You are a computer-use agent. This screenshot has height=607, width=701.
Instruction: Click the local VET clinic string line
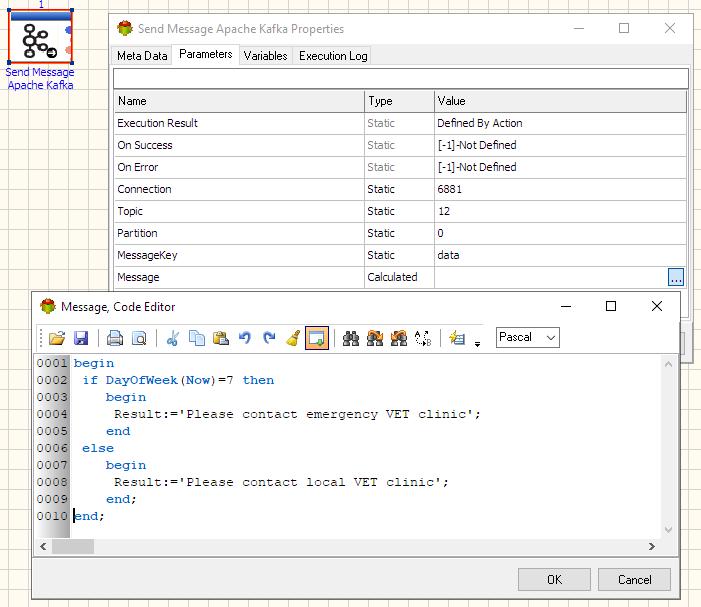[281, 482]
